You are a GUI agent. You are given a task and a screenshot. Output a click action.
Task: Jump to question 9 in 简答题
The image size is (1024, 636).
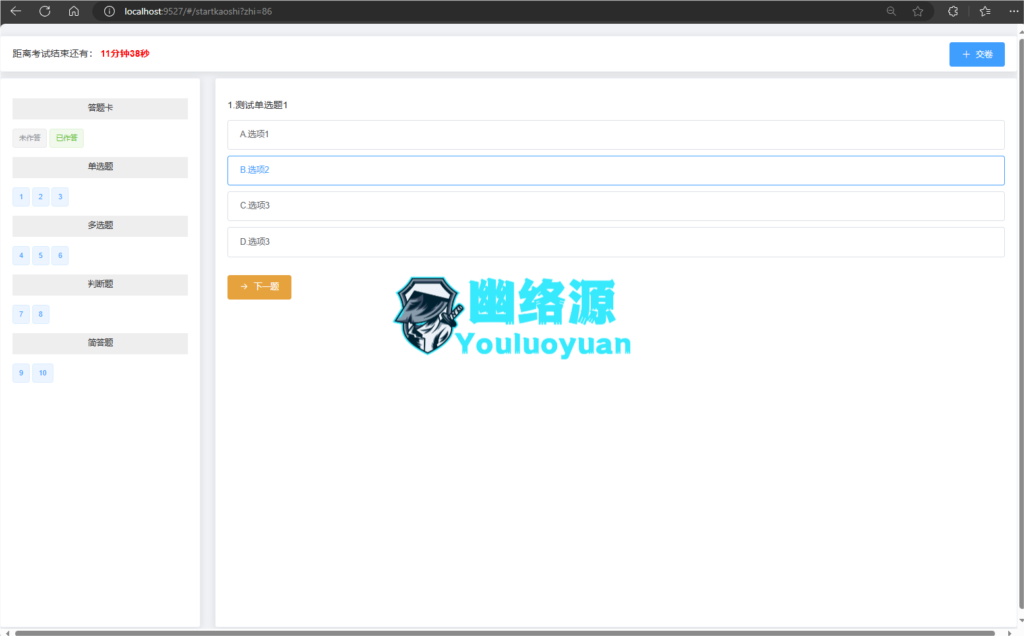click(21, 373)
